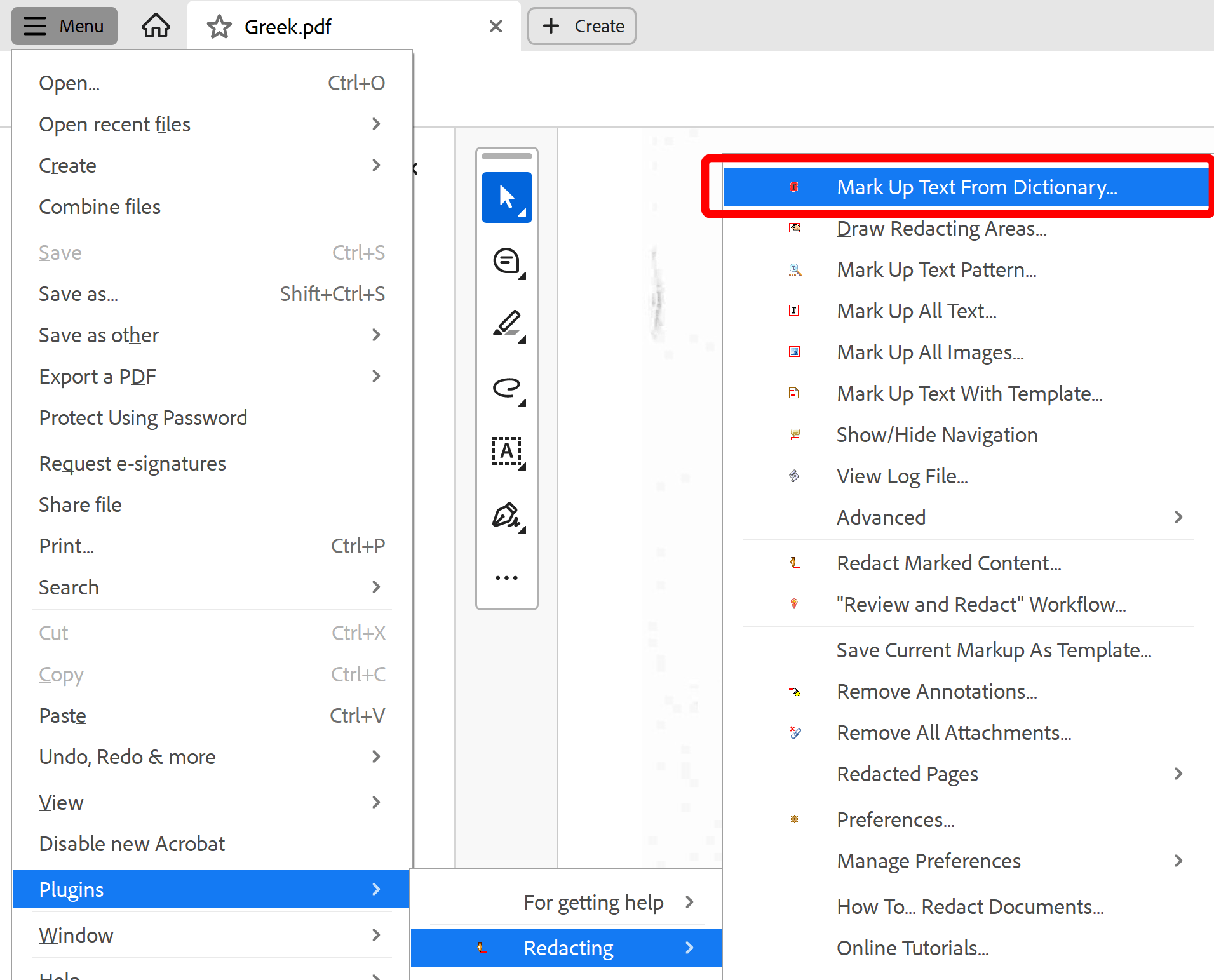
Task: Click the Mark Up All Images icon
Action: point(794,352)
